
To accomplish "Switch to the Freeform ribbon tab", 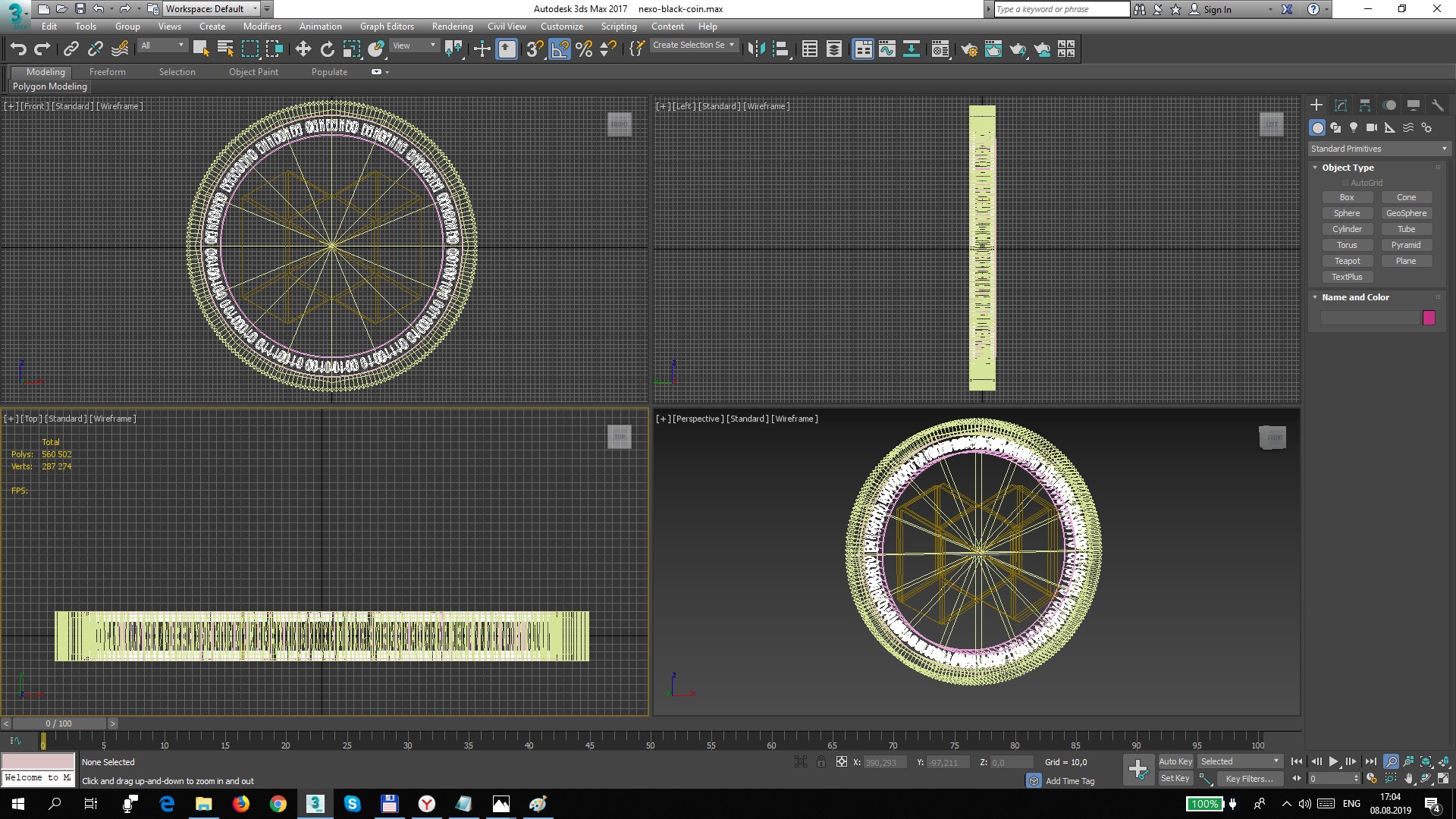I will coord(107,72).
